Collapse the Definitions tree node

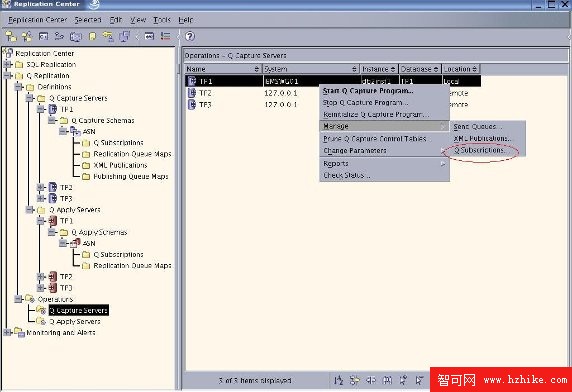click(18, 87)
